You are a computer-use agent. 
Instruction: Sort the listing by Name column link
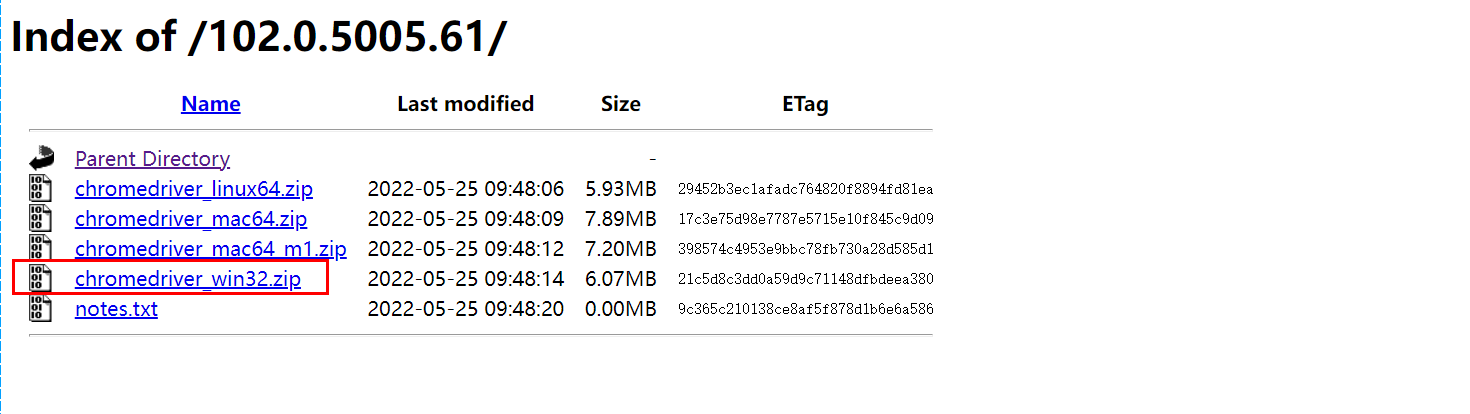tap(210, 104)
